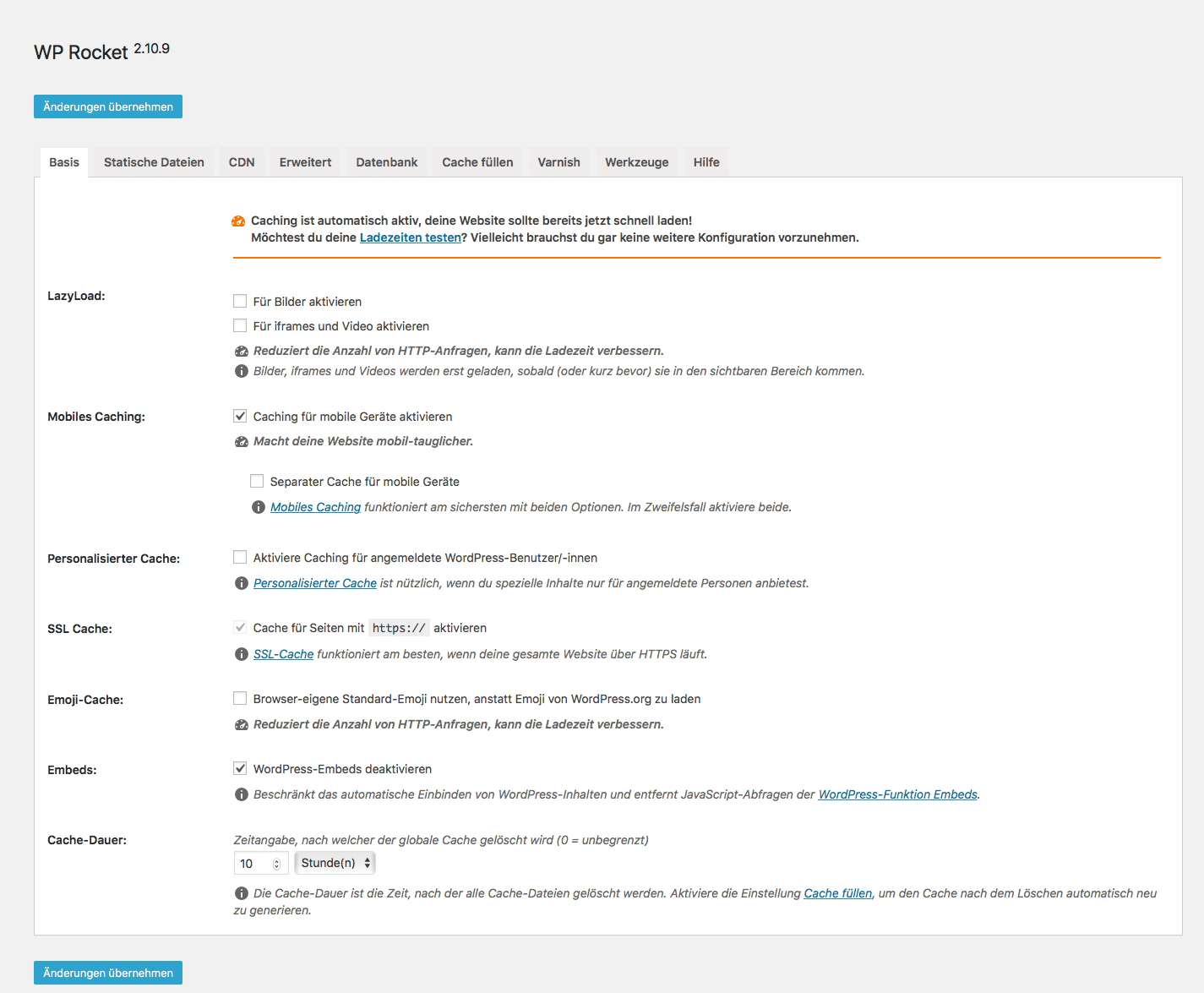Uncheck 'Caching für mobile Geräte aktivieren'
Viewport: 1204px width, 993px height.
240,416
